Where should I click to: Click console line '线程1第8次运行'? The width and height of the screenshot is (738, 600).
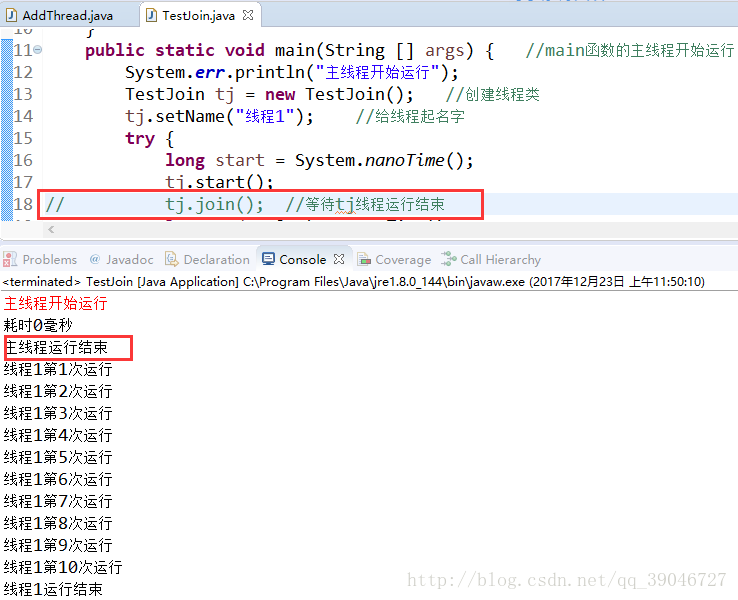[x=58, y=523]
